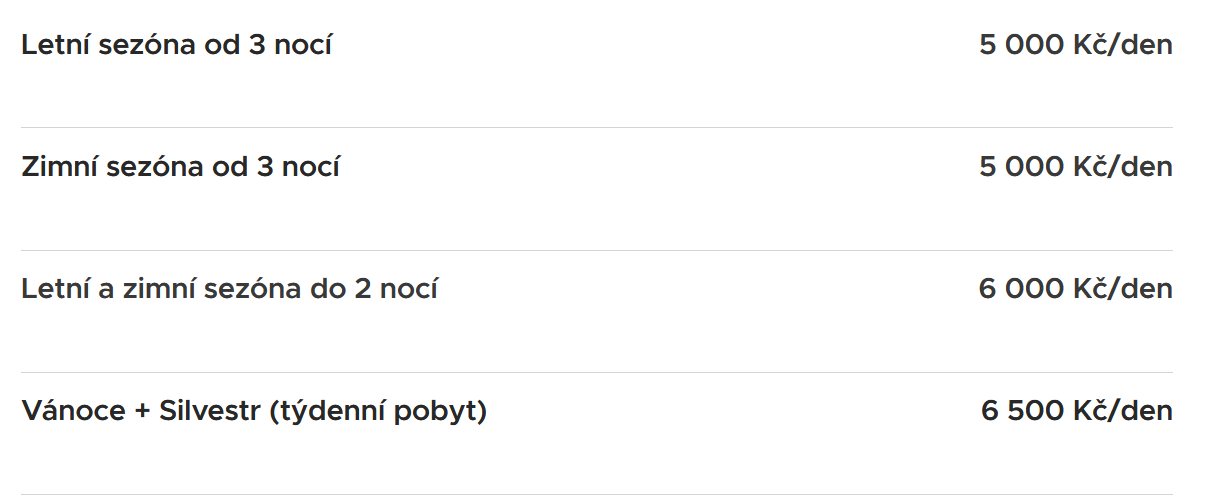Click "Kč/den" in the 6 500 price
This screenshot has height=504, width=1216.
1123,411
